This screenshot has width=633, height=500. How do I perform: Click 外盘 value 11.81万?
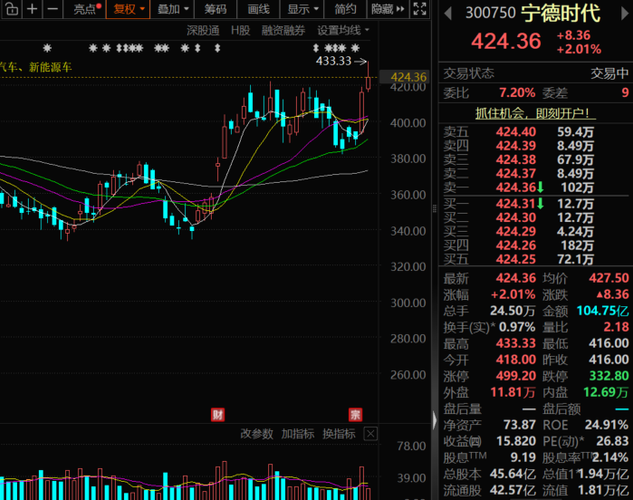(x=513, y=392)
